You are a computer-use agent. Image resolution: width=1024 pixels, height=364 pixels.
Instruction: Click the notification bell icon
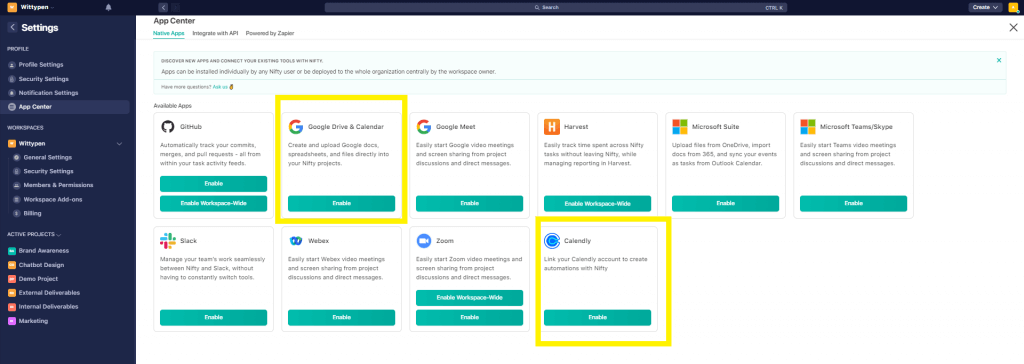click(x=108, y=7)
